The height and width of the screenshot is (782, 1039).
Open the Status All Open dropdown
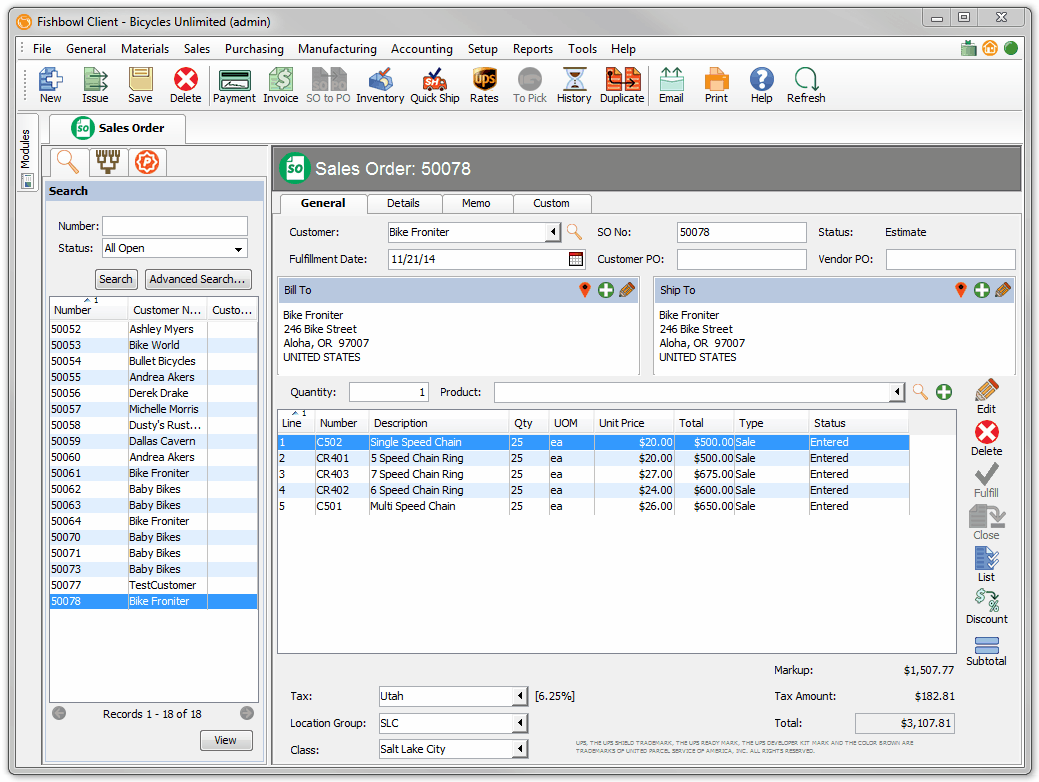tap(175, 249)
